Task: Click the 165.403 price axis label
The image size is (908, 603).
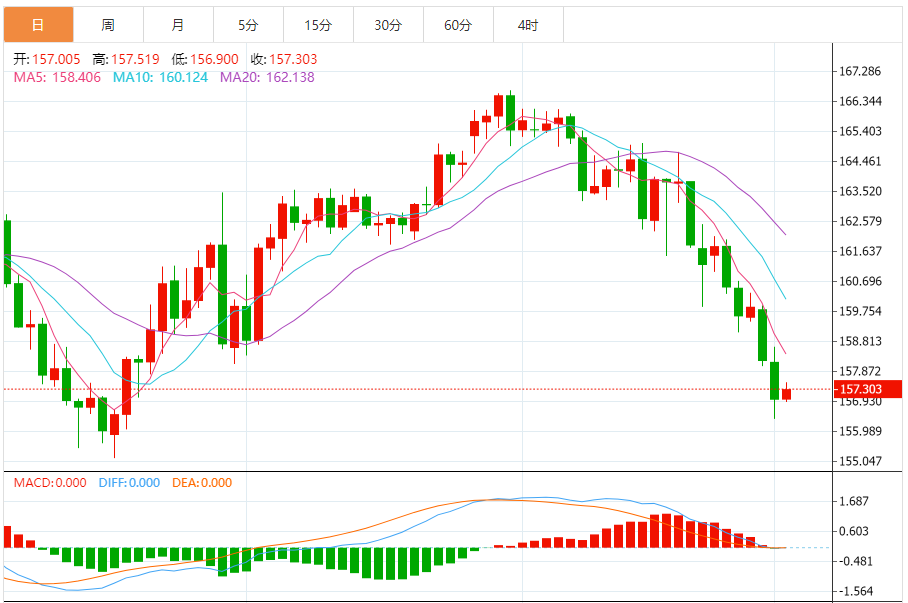Action: click(x=861, y=131)
